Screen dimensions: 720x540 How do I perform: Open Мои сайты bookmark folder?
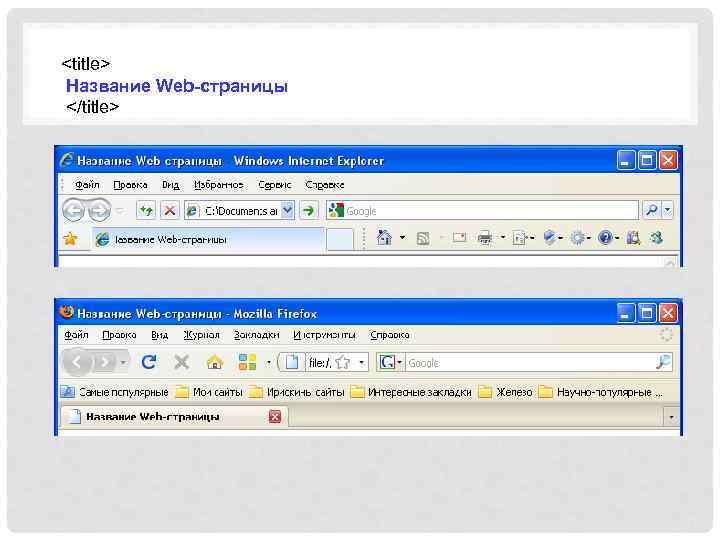209,392
